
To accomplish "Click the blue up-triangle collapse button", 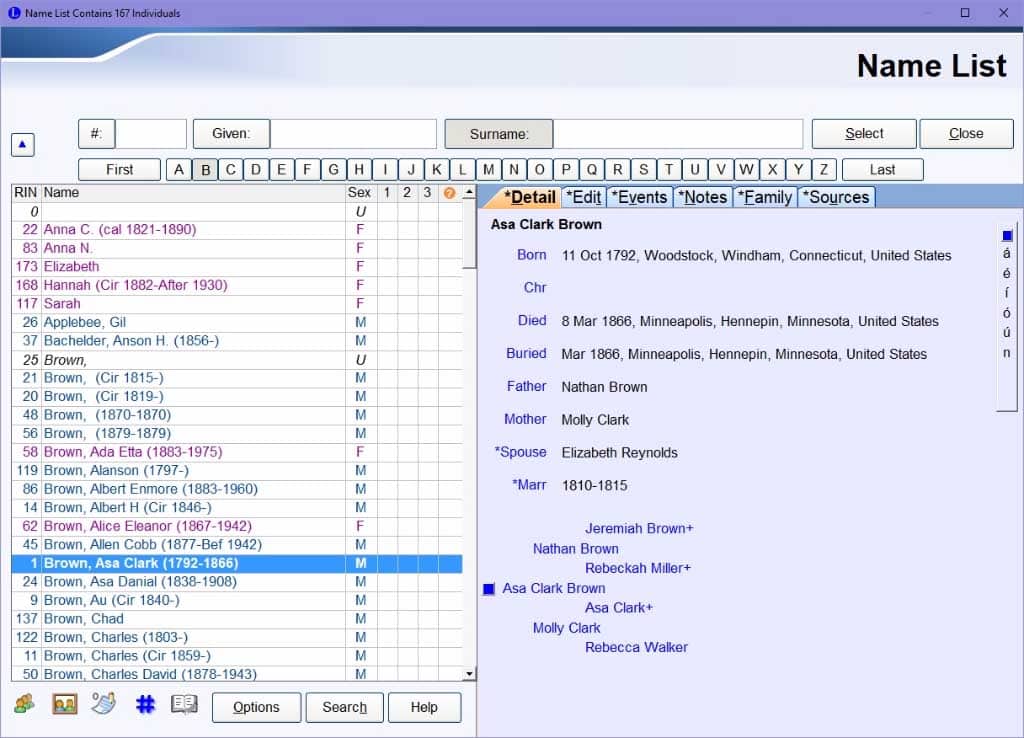I will point(24,145).
